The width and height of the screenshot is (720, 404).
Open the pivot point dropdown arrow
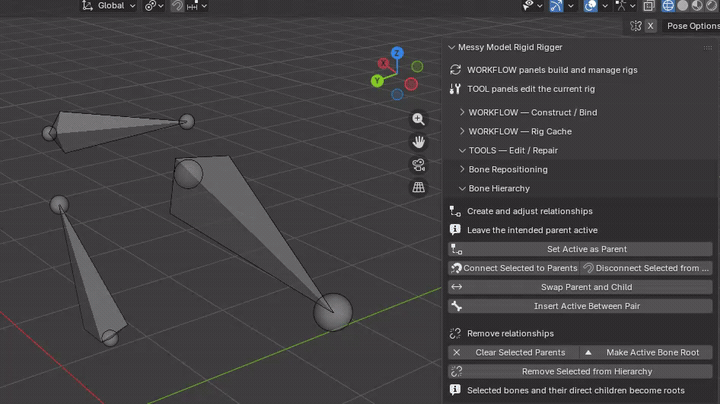click(160, 6)
